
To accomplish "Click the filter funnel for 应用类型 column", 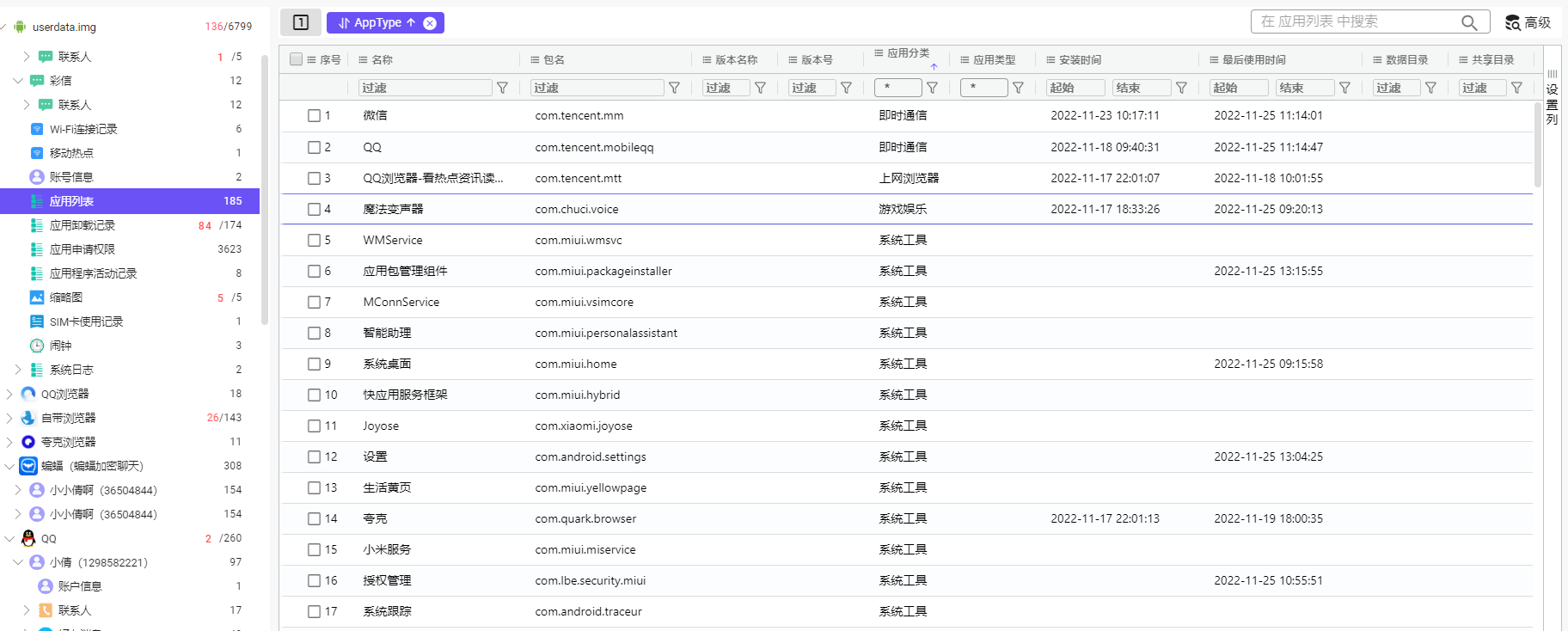I will 1019,88.
